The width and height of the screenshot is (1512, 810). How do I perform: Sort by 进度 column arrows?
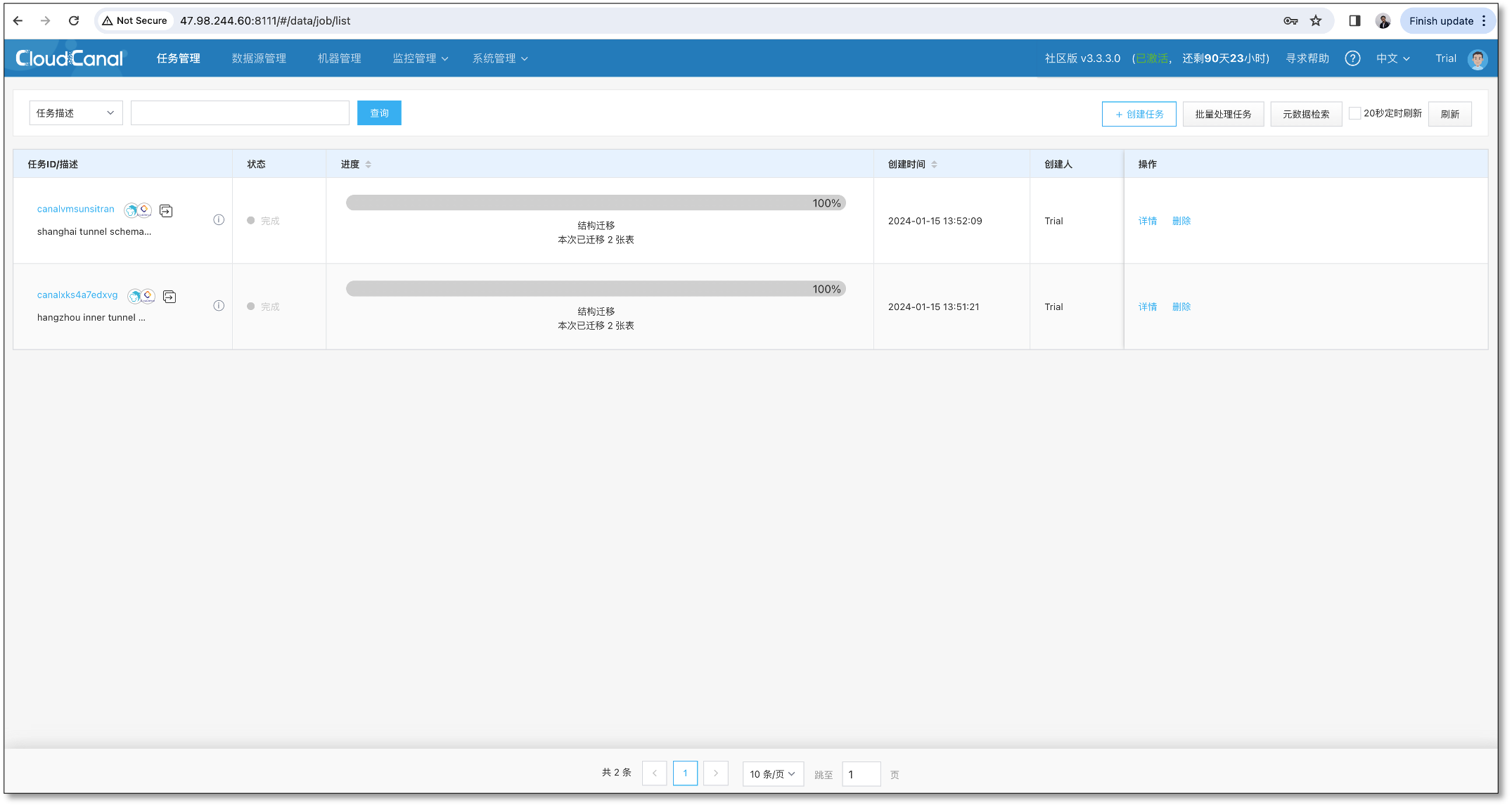point(368,165)
